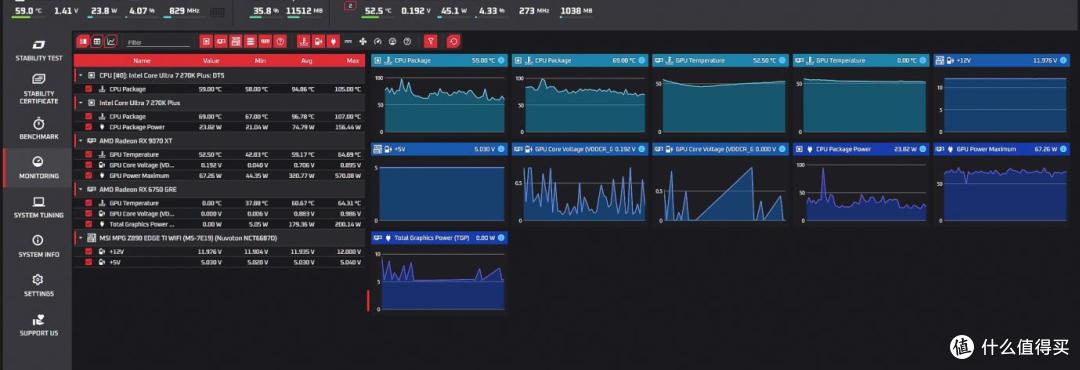Sort by the Name column header
1080x370 pixels.
click(x=141, y=61)
